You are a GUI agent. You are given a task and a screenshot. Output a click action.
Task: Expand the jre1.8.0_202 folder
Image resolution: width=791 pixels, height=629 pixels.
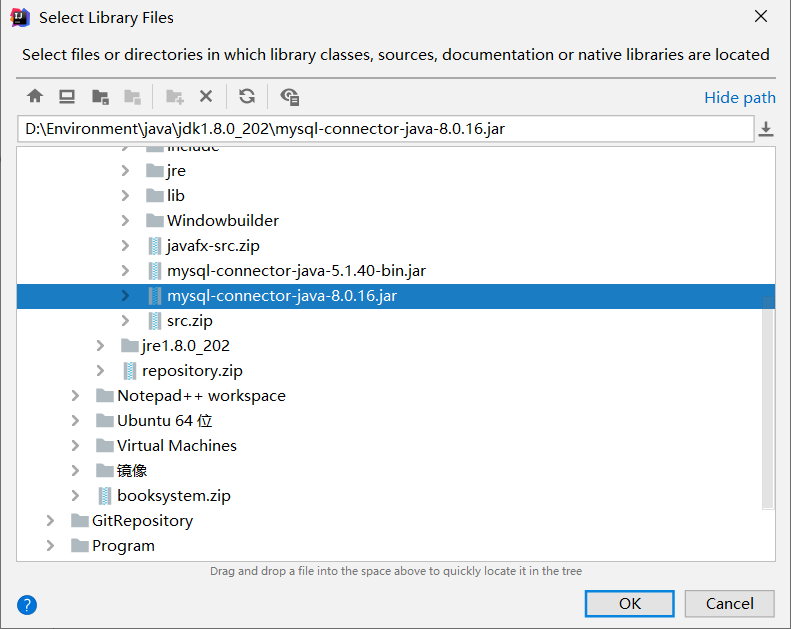point(100,346)
